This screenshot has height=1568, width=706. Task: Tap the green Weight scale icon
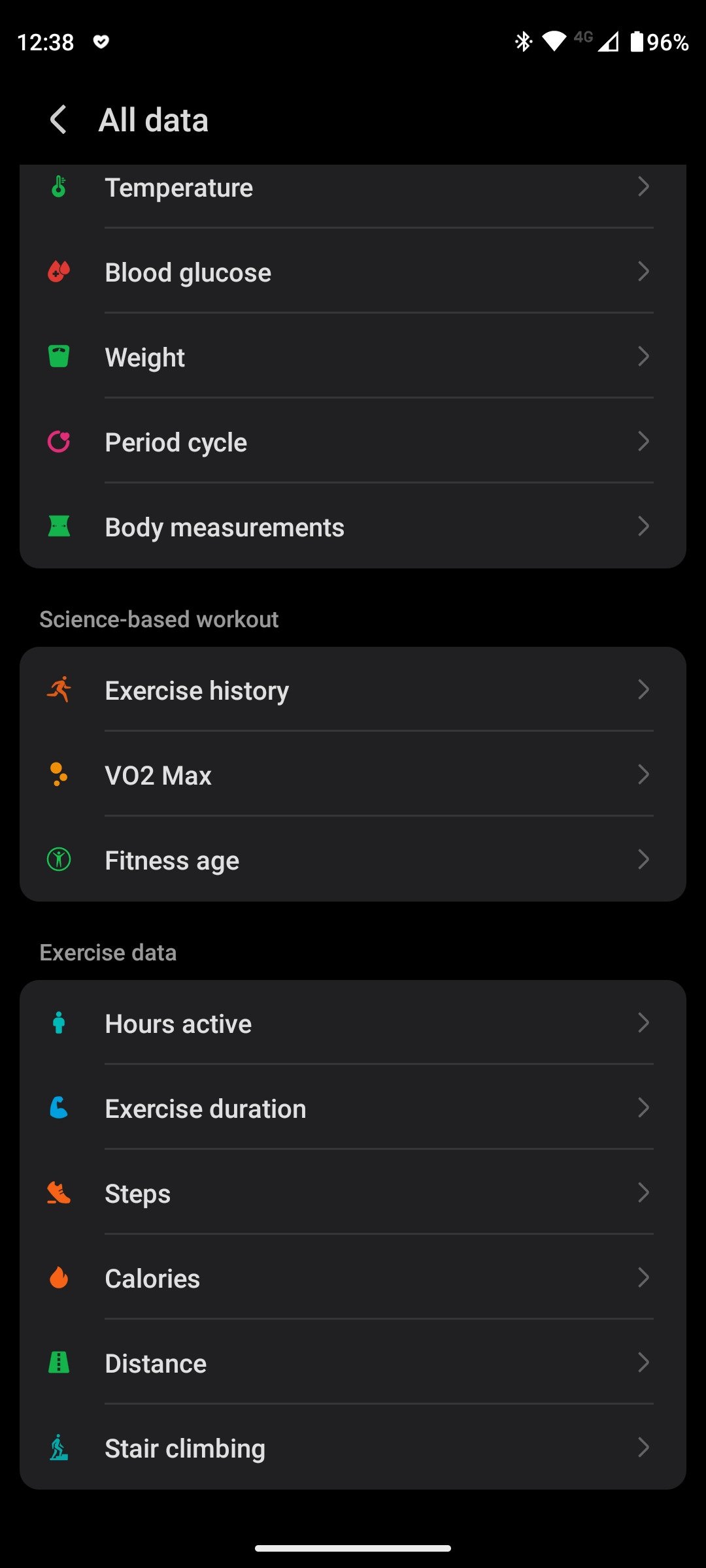[59, 357]
